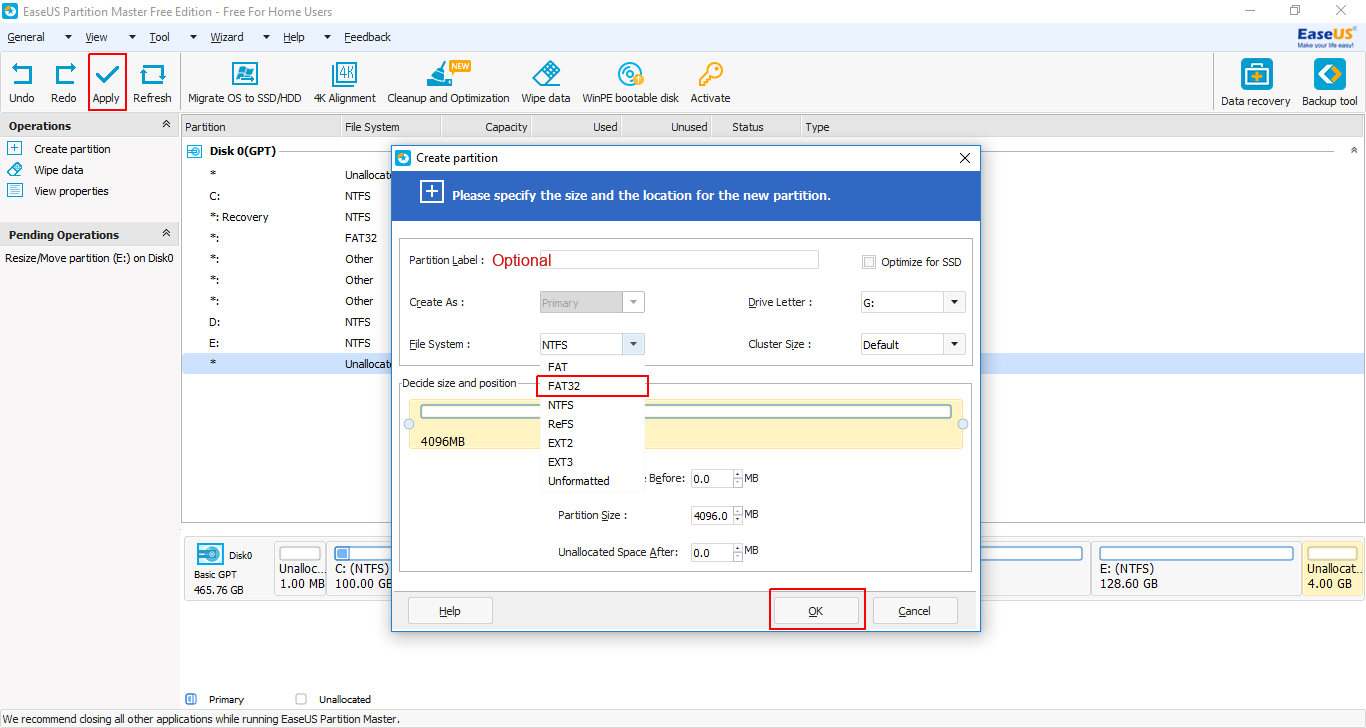Viewport: 1366px width, 728px height.
Task: Select the D: partition row
Action: click(286, 322)
